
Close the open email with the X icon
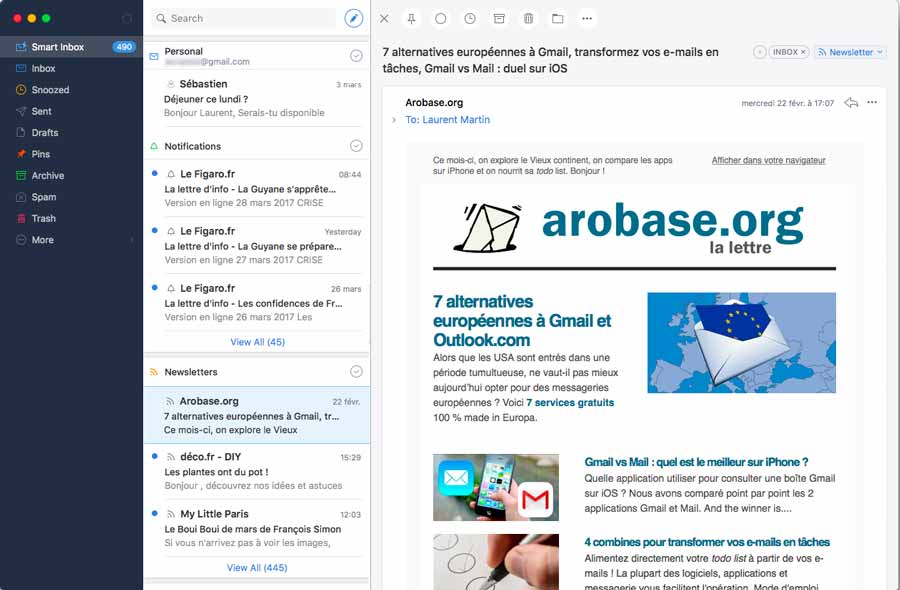(x=384, y=18)
